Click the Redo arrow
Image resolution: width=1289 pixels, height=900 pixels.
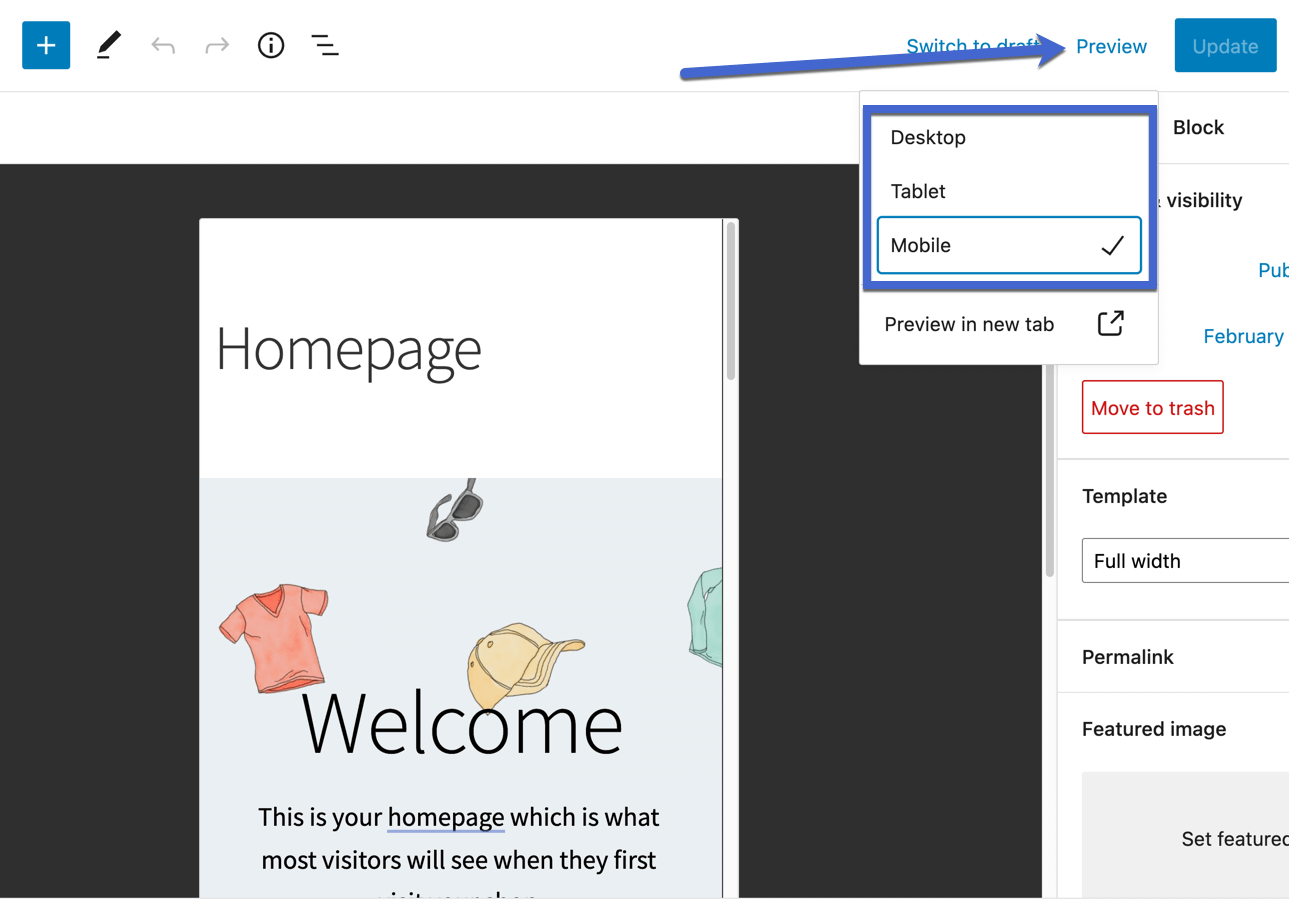(x=217, y=45)
